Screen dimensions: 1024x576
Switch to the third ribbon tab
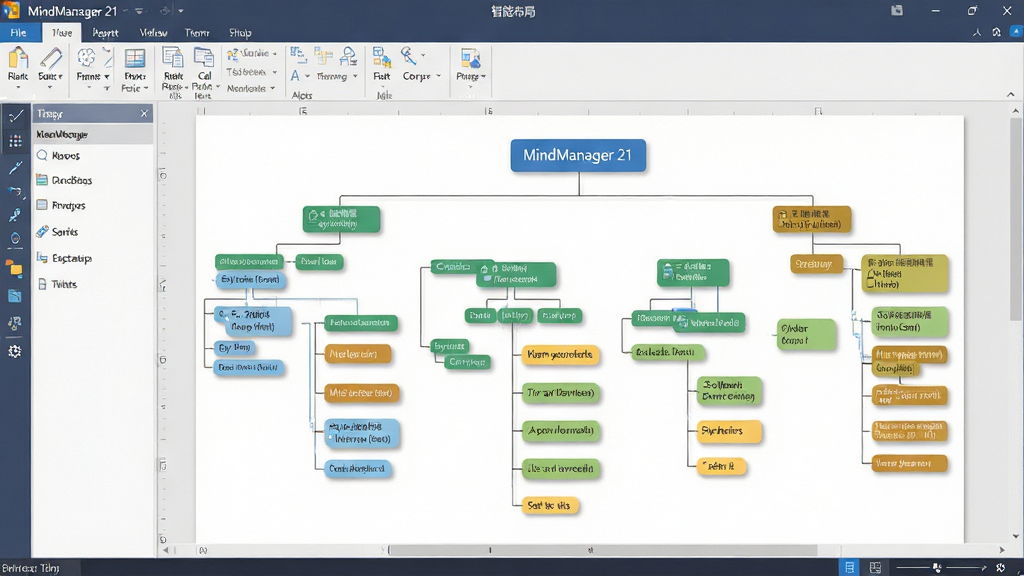105,33
